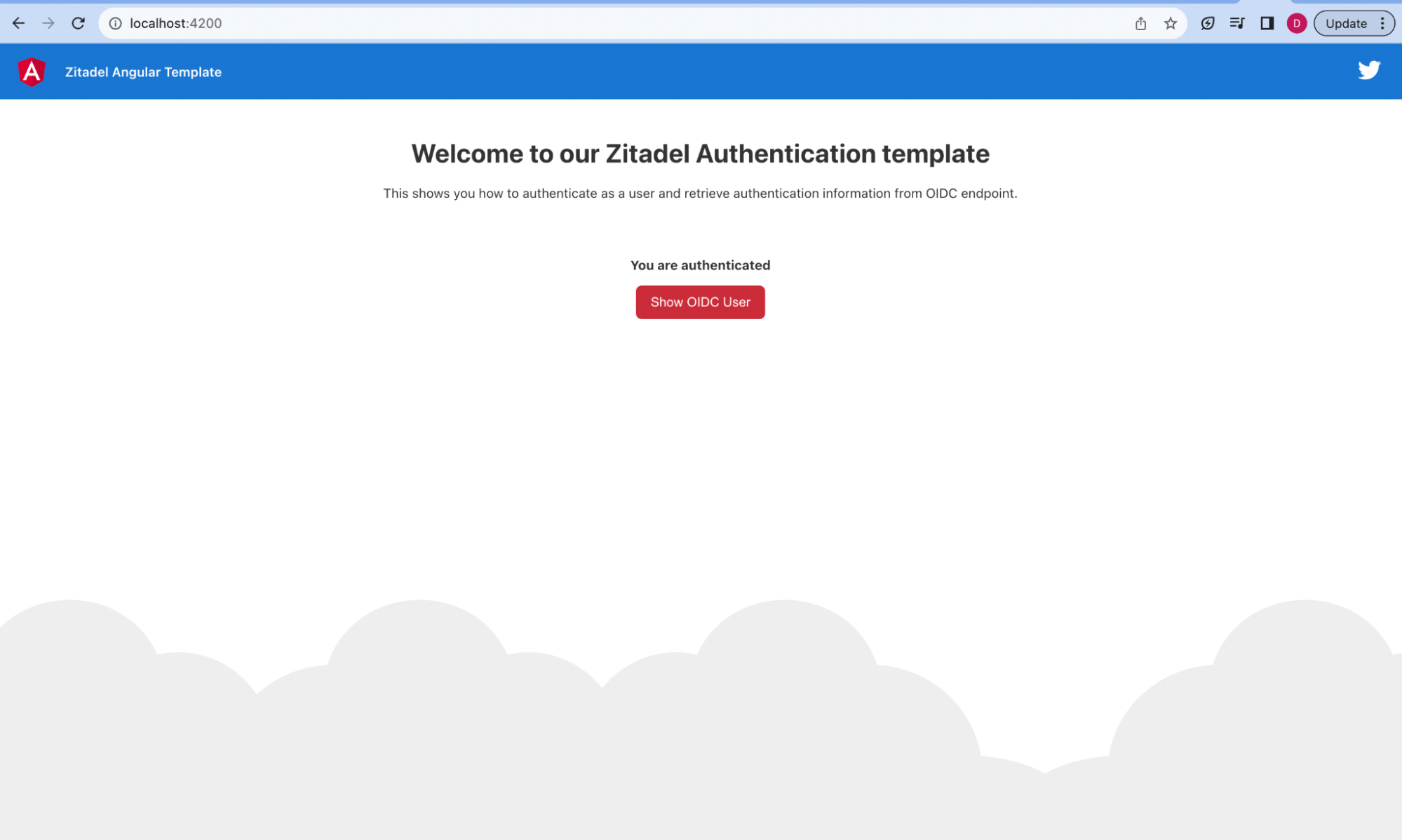Click the OIDC endpoint description paragraph
Screen dimensions: 1402x840
700,193
